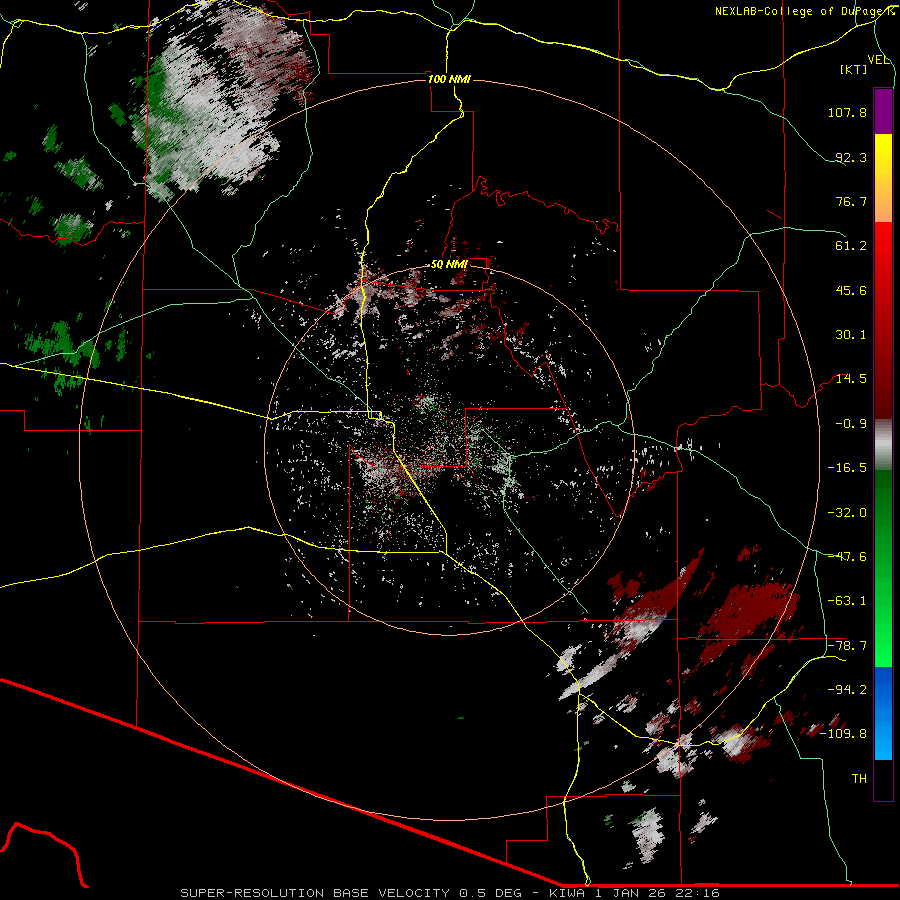Screen dimensions: 900x900
Task: Click the 92.3 legend value
Action: click(x=851, y=157)
